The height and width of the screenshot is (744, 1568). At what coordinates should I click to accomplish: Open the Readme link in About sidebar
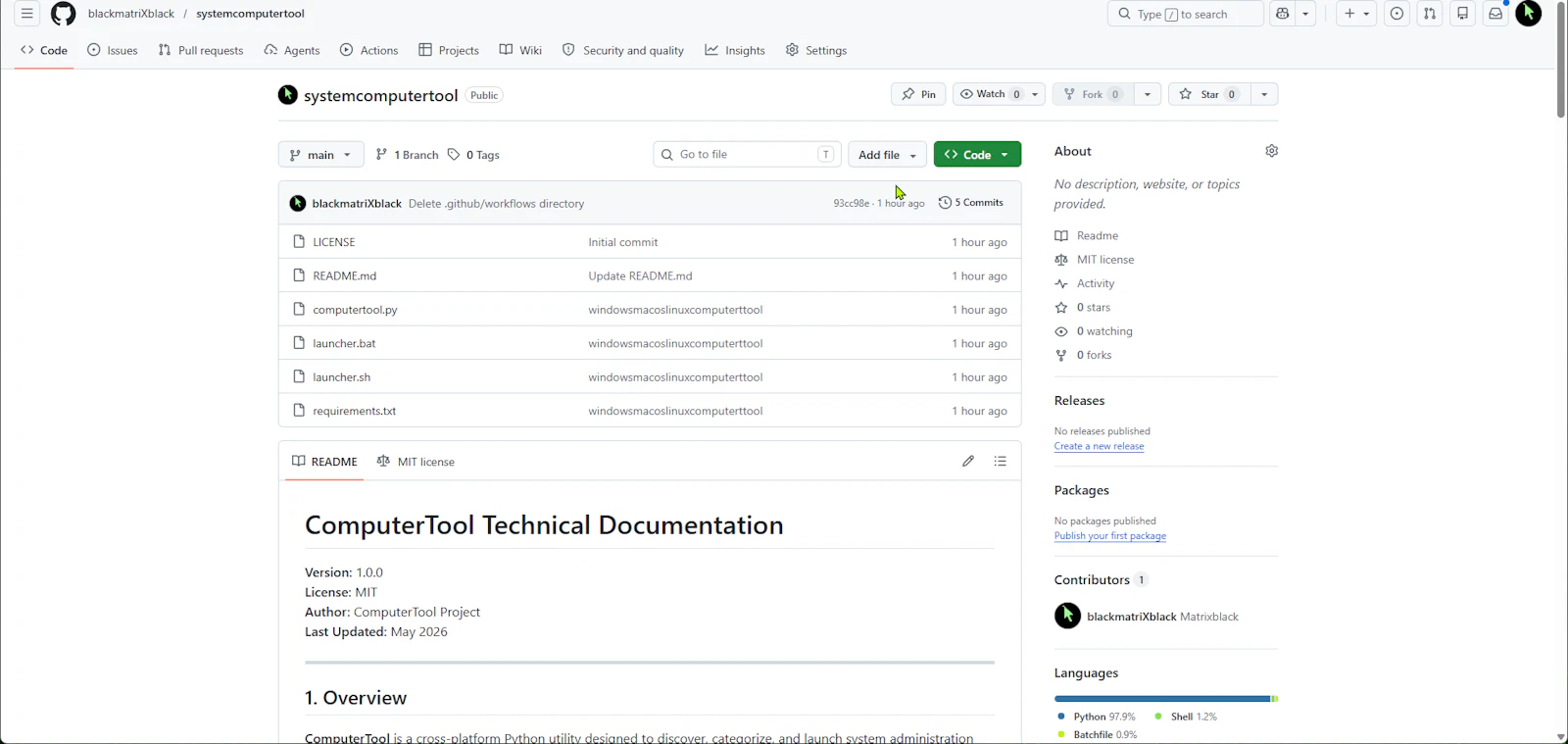[x=1087, y=236]
